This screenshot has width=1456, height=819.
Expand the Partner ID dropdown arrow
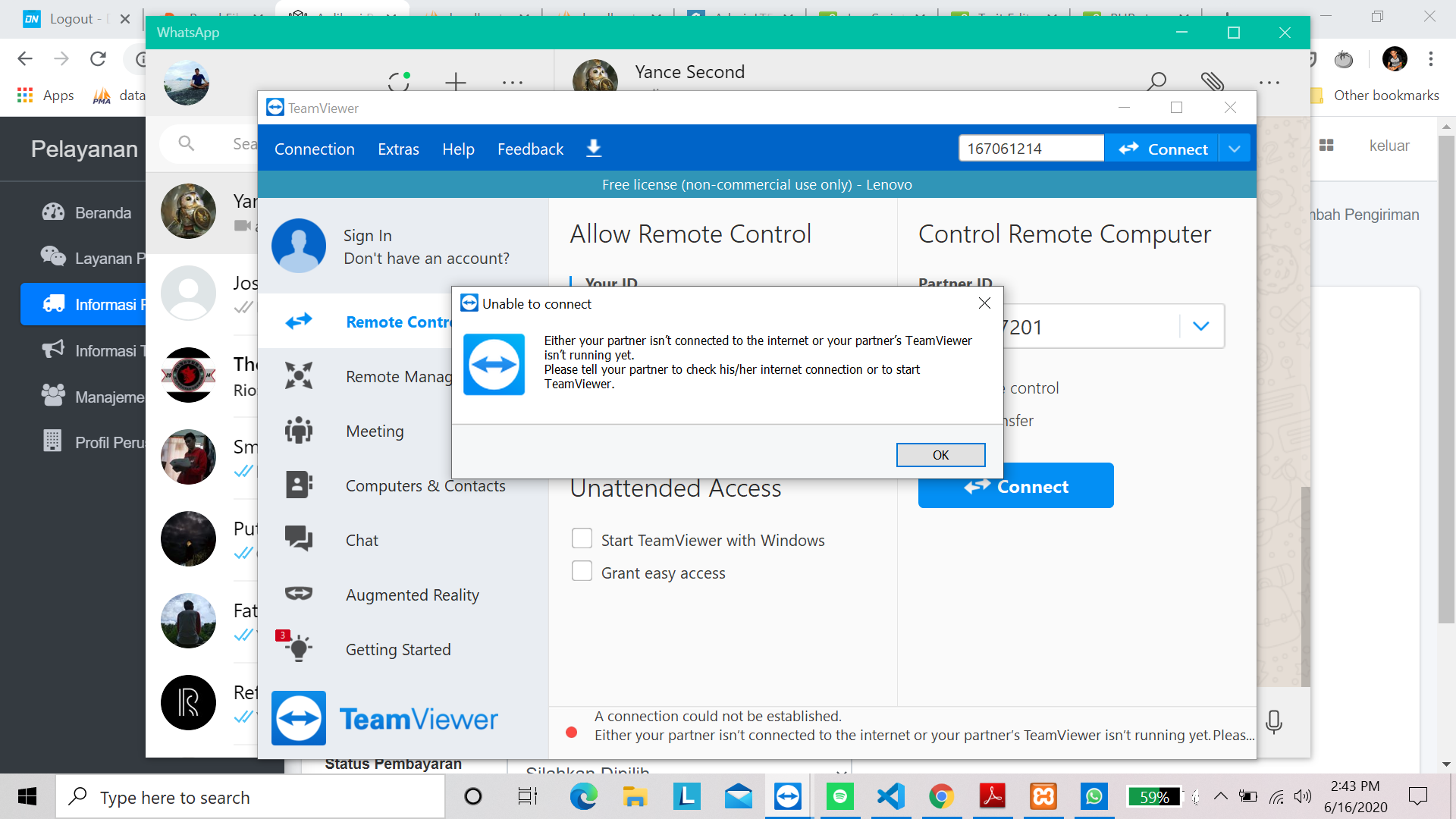tap(1200, 326)
